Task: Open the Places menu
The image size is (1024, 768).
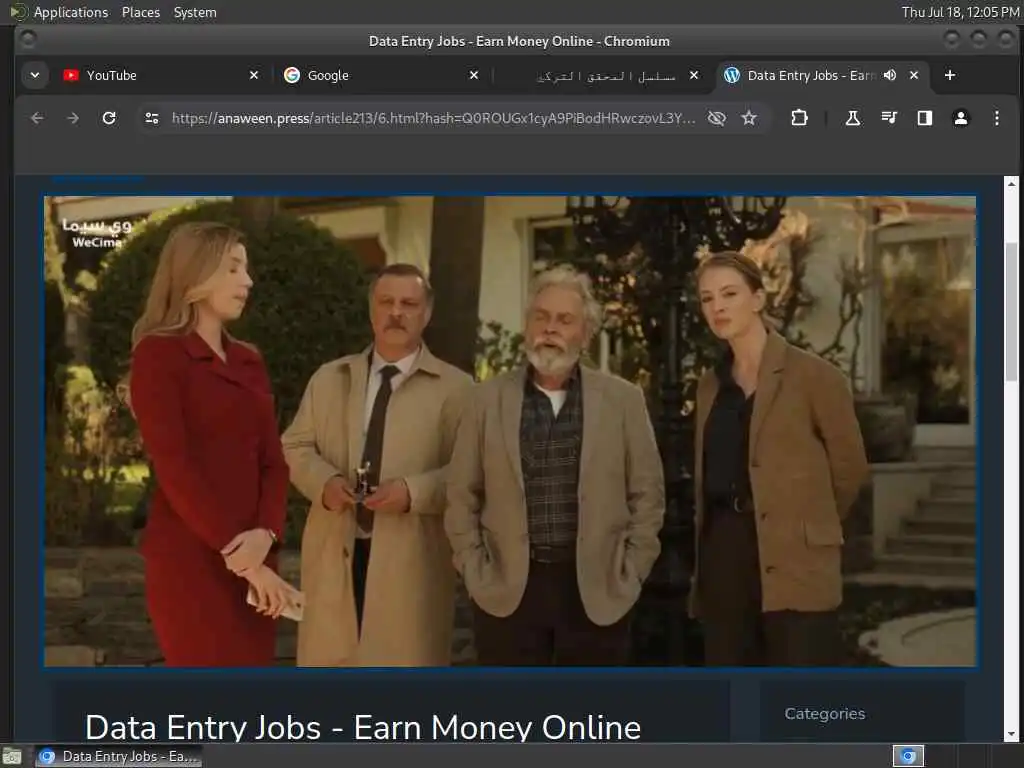Action: click(141, 12)
